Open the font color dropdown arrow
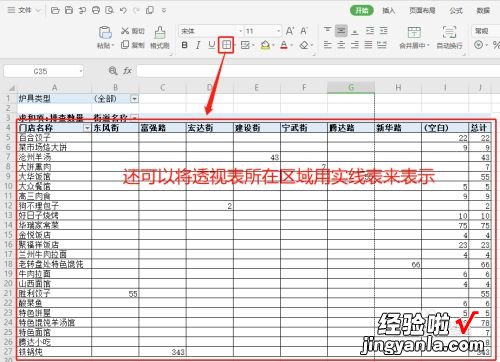 coord(292,45)
